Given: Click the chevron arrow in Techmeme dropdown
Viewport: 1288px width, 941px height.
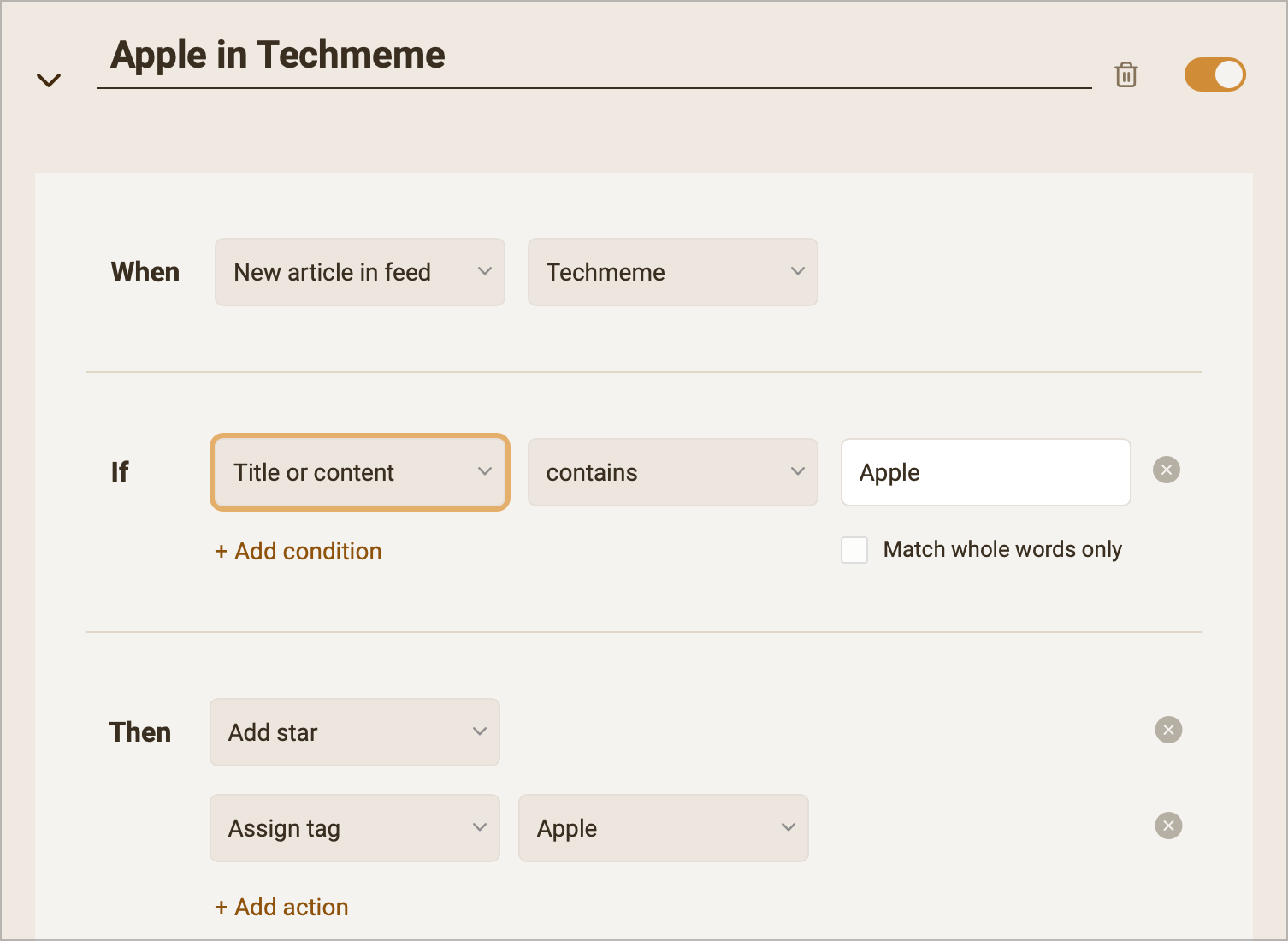Looking at the screenshot, I should [x=798, y=272].
